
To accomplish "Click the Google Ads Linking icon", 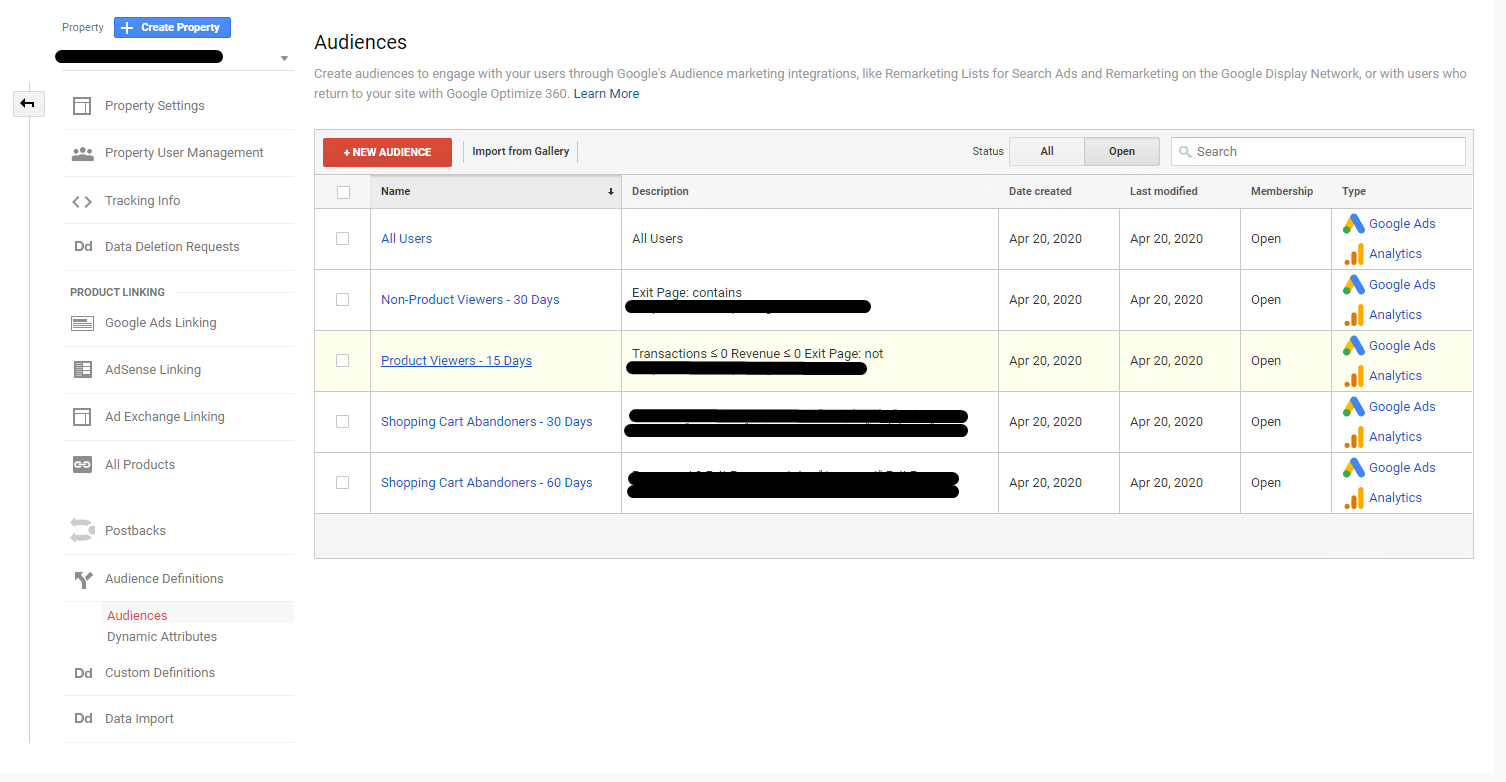I will click(x=82, y=323).
